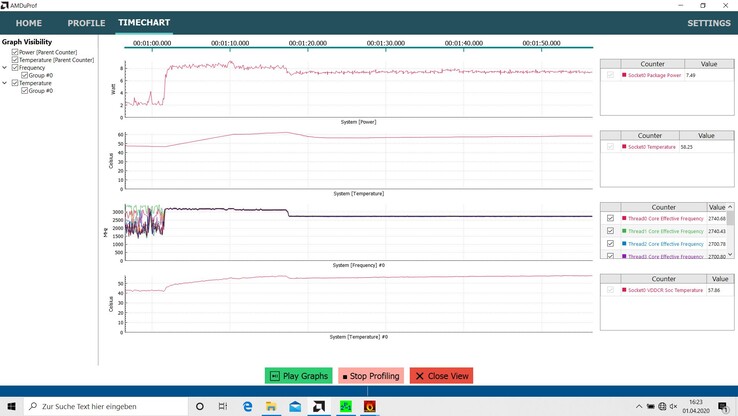Screen dimensions: 738x416
Task: Switch to the PROFILE tab
Action: 86,23
